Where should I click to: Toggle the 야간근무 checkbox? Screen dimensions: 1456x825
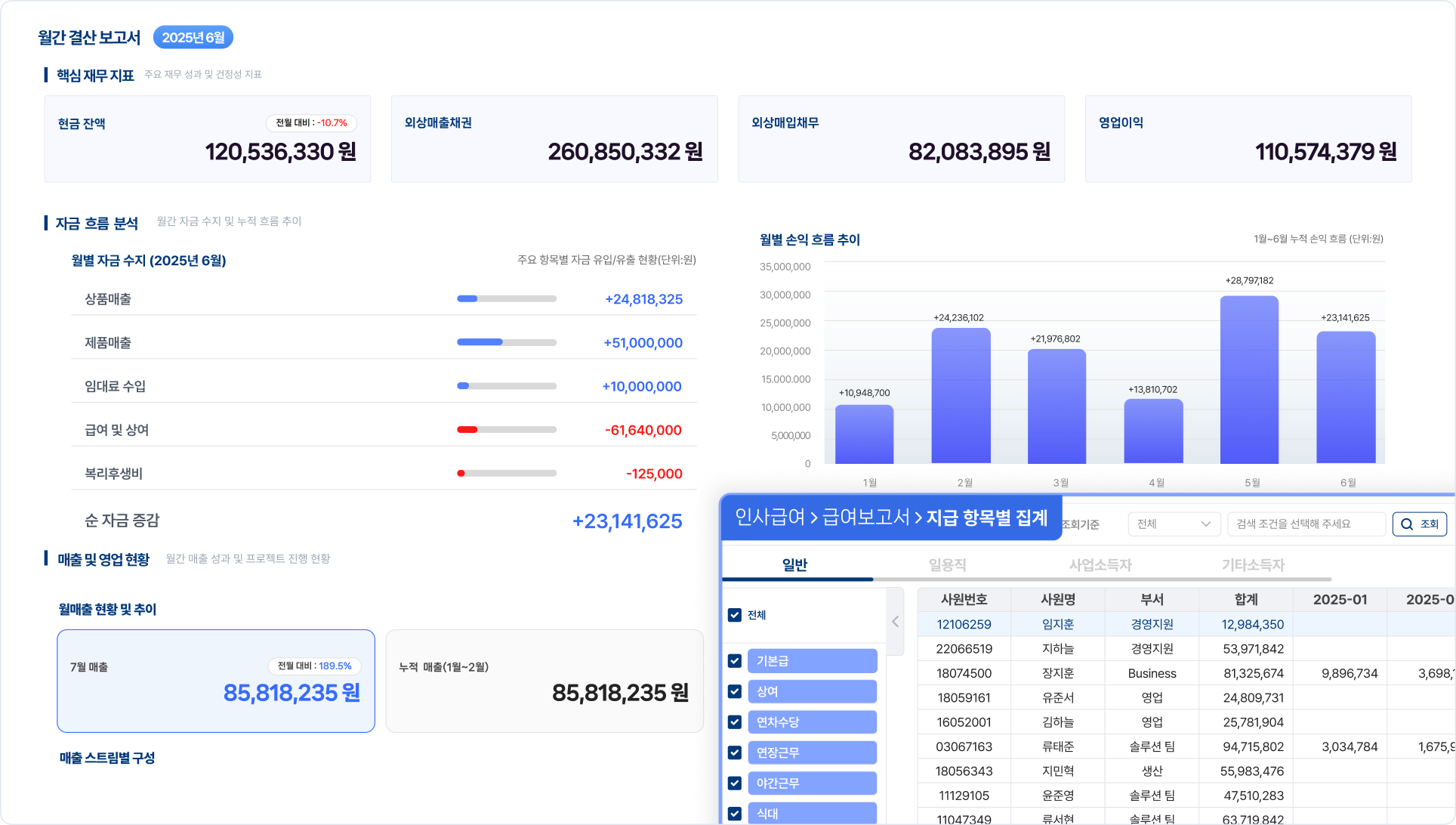coord(734,783)
